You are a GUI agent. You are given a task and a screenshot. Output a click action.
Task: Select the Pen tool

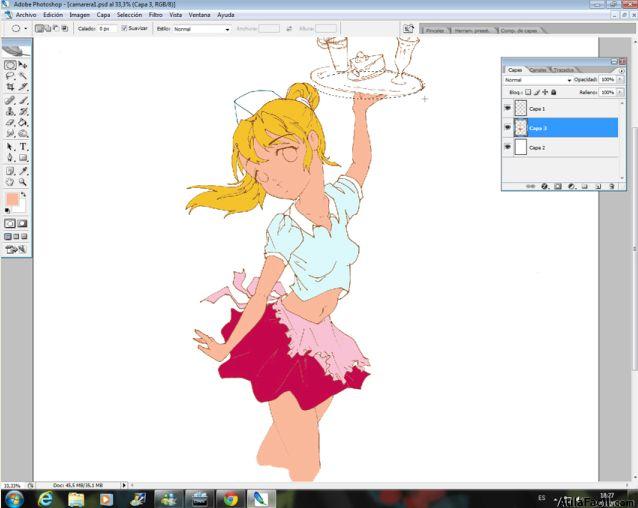(10, 157)
